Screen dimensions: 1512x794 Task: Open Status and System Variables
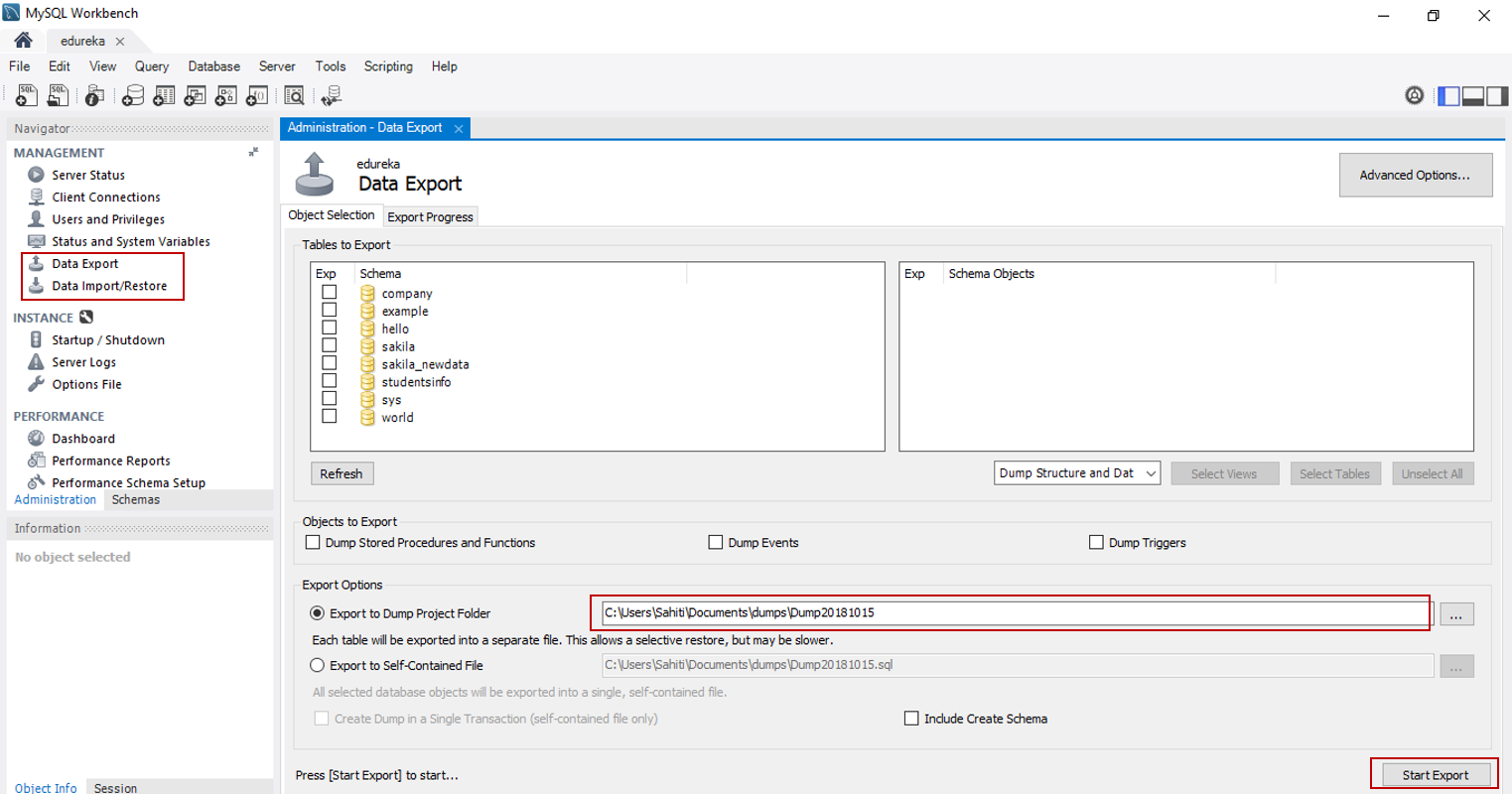point(130,241)
